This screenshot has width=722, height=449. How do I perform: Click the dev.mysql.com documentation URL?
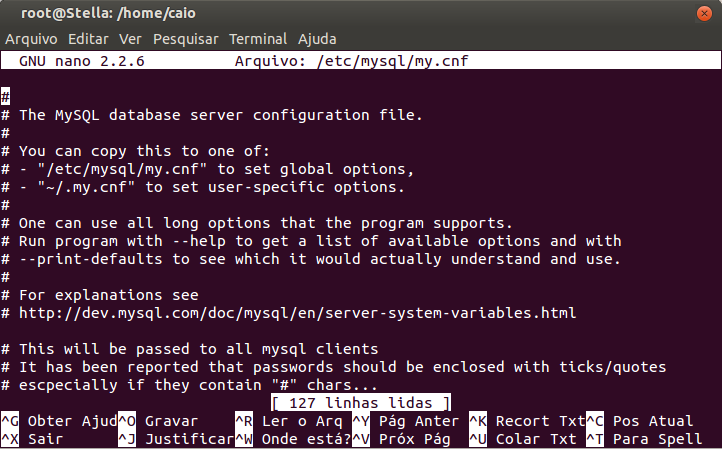pos(297,313)
